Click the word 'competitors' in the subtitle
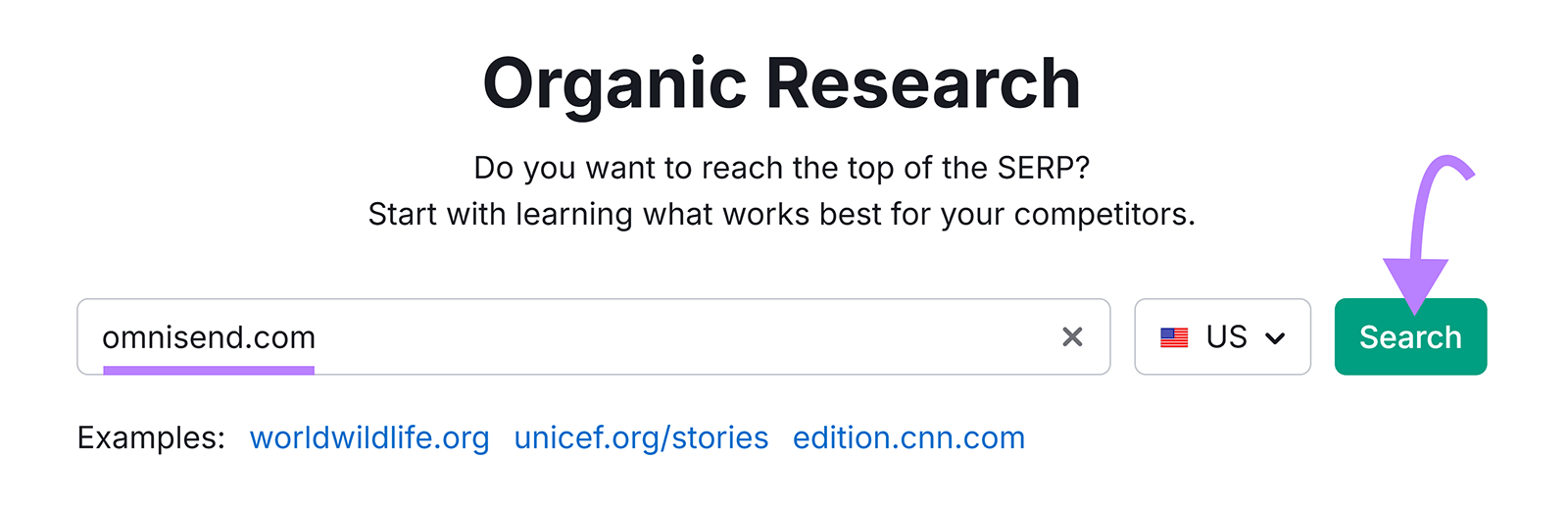The image size is (1568, 512). pyautogui.click(x=1101, y=214)
